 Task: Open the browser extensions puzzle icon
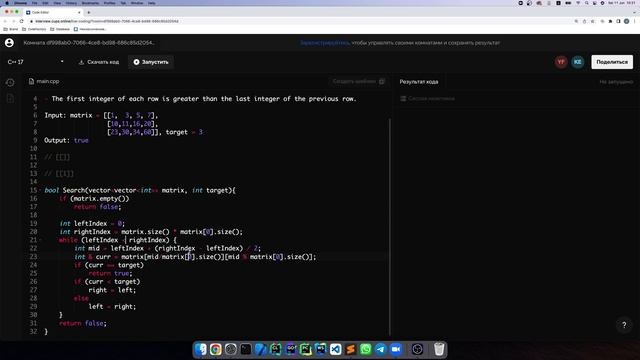pyautogui.click(x=611, y=21)
